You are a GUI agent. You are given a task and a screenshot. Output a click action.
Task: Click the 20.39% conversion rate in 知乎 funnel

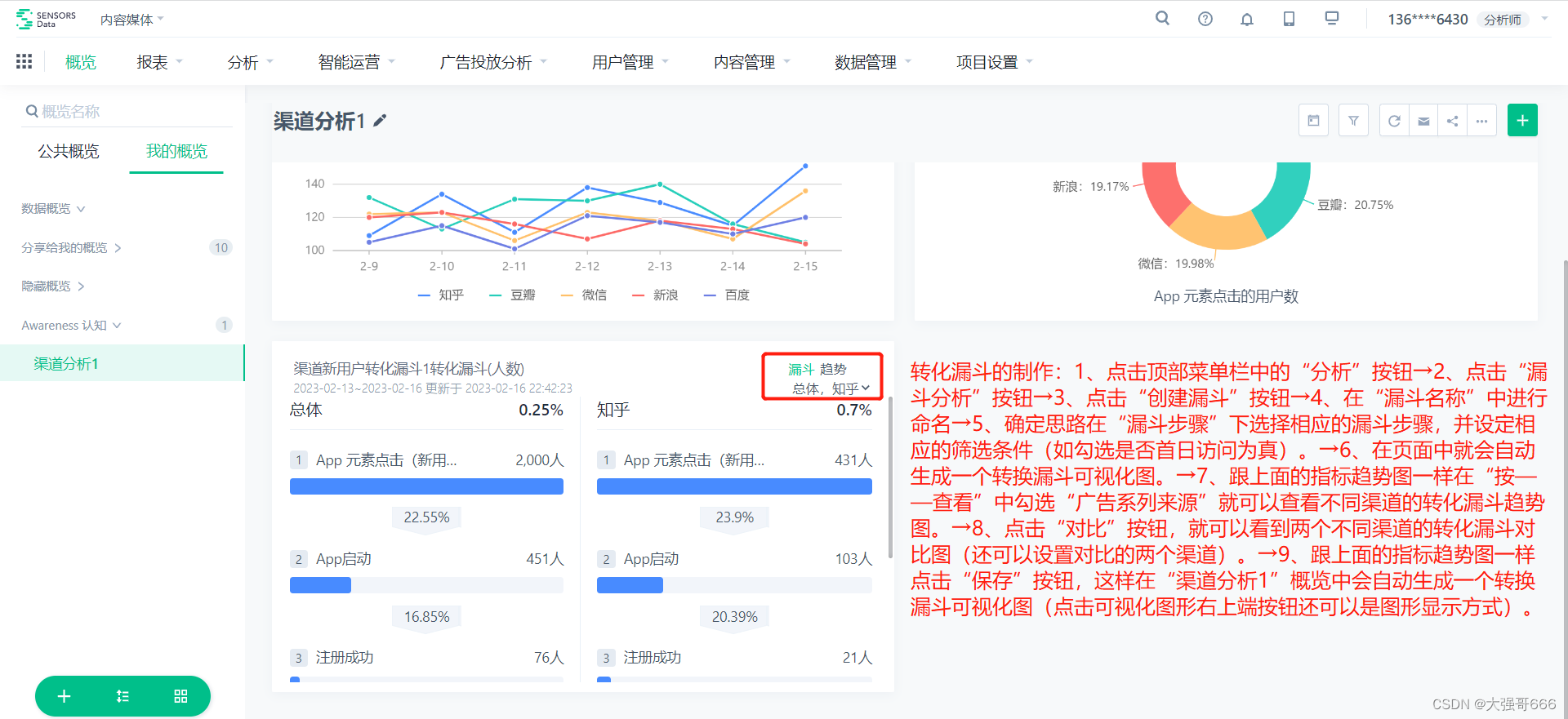point(734,617)
